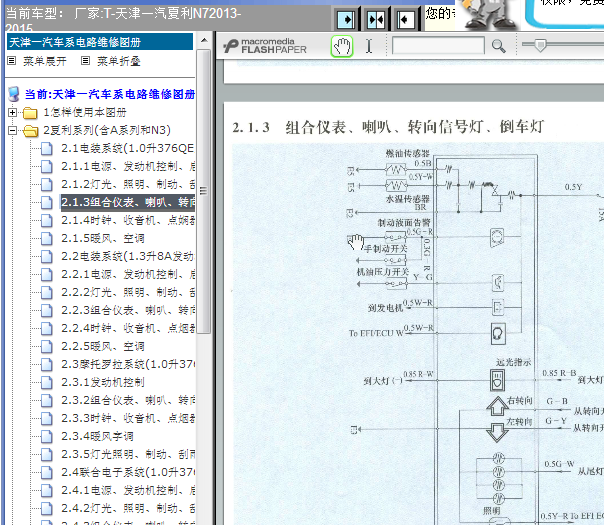Click the 水温传感器 label in diagram

click(x=408, y=199)
